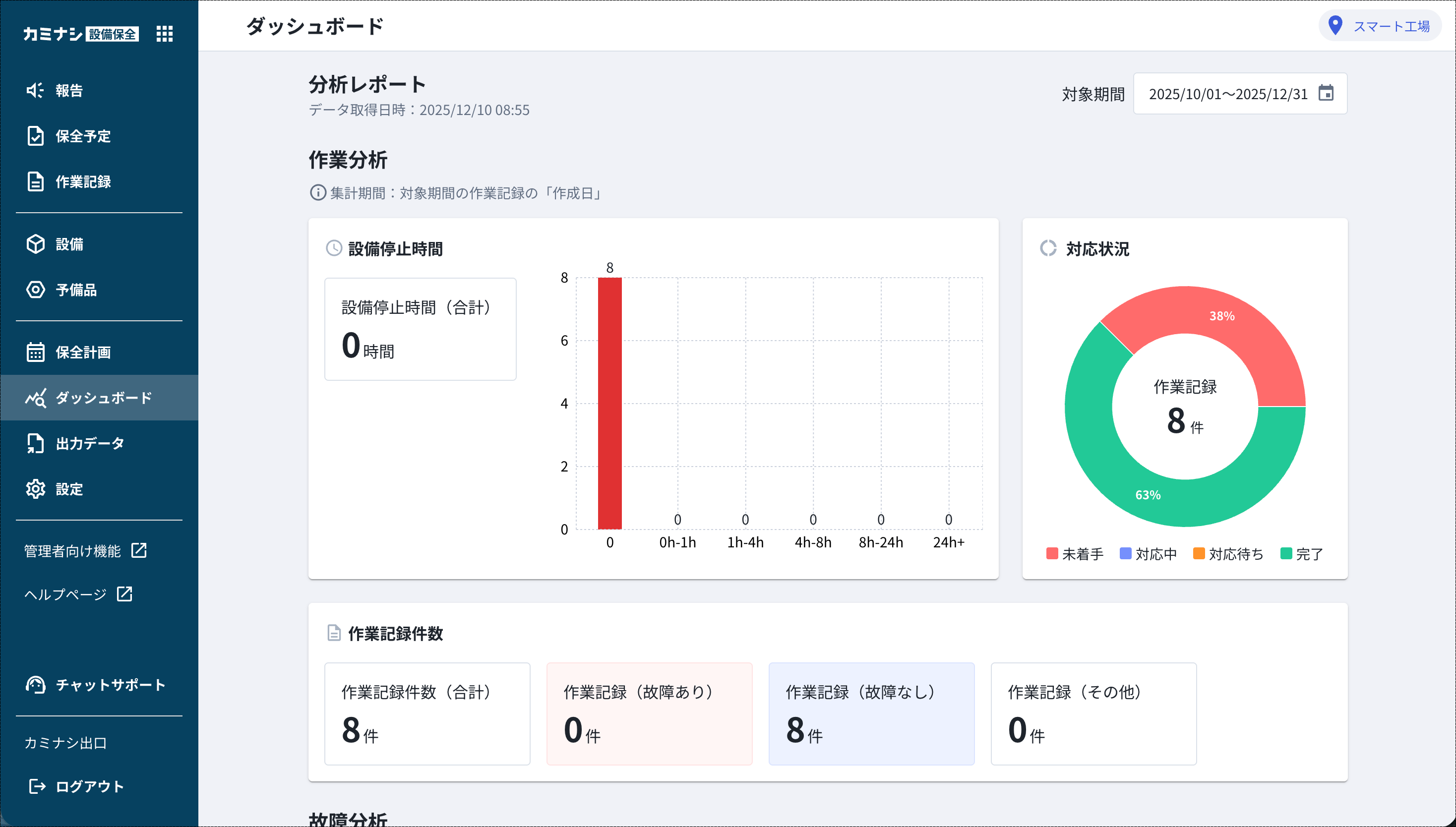Image resolution: width=1456 pixels, height=827 pixels.
Task: Click the 報告 megaphone icon
Action: (35, 90)
